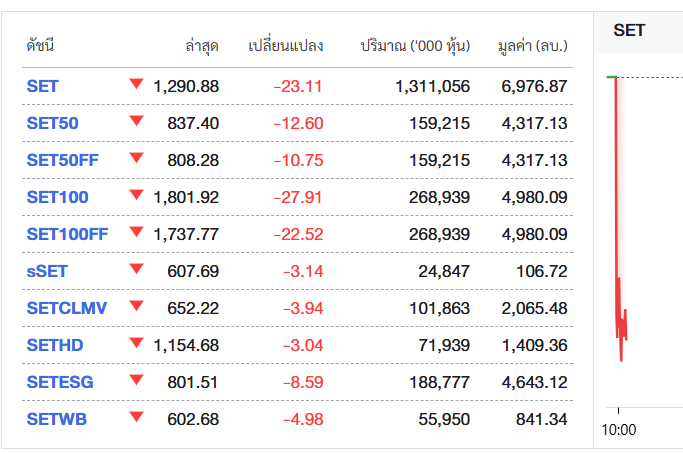Select the SET chart tab header
The width and height of the screenshot is (683, 454).
click(x=629, y=30)
